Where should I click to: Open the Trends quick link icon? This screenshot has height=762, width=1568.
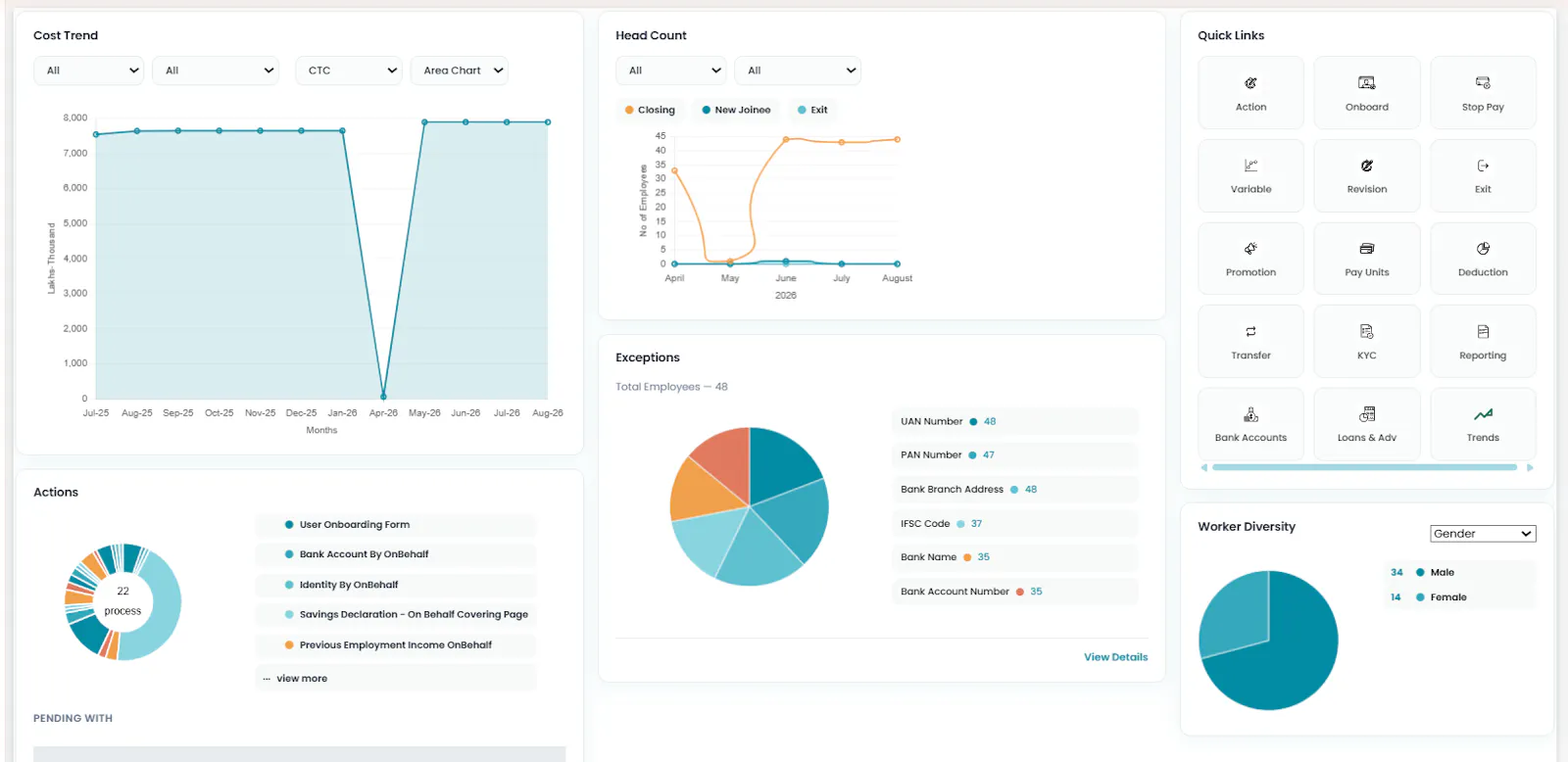click(1483, 414)
